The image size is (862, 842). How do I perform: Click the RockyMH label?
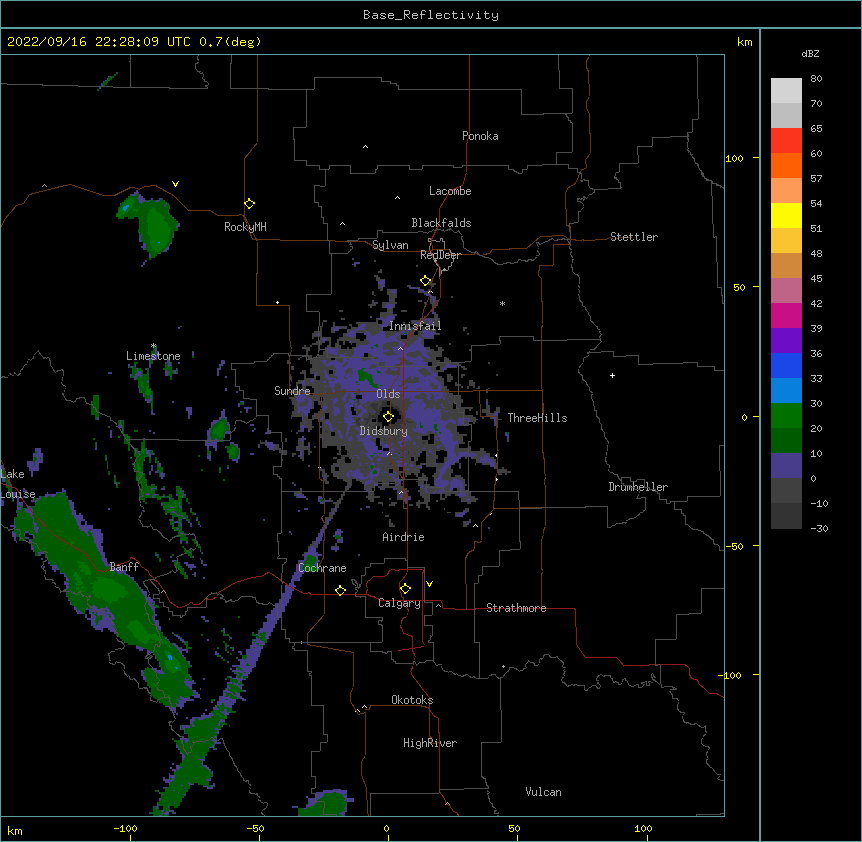tap(245, 227)
